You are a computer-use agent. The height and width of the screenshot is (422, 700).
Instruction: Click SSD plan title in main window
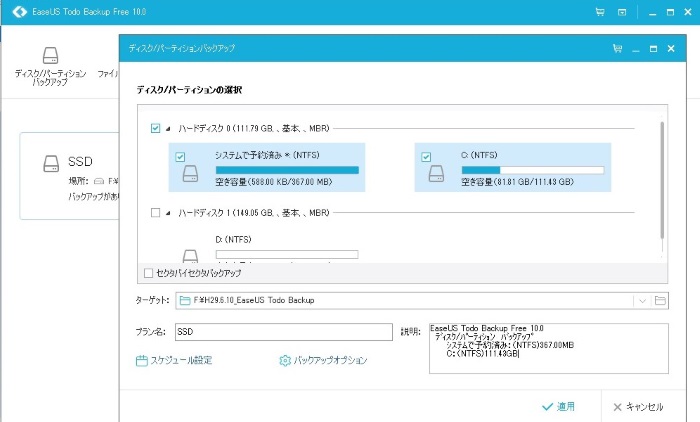(x=80, y=162)
